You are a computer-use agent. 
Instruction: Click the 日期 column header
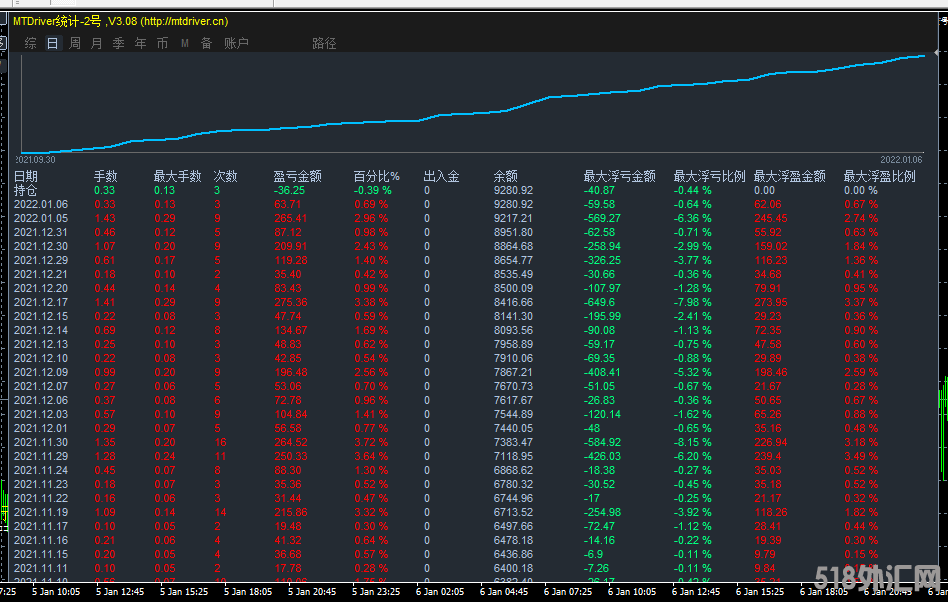coord(26,176)
